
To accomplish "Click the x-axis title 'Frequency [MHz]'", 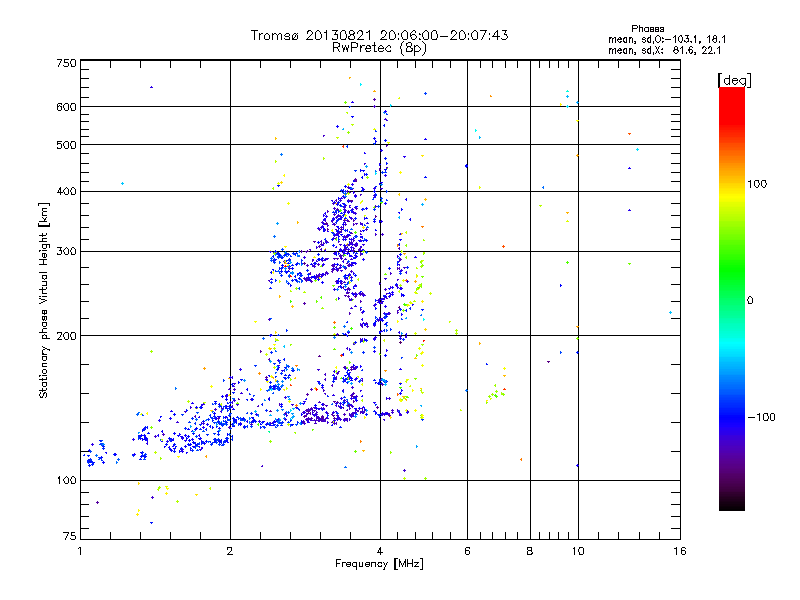I will pyautogui.click(x=379, y=564).
